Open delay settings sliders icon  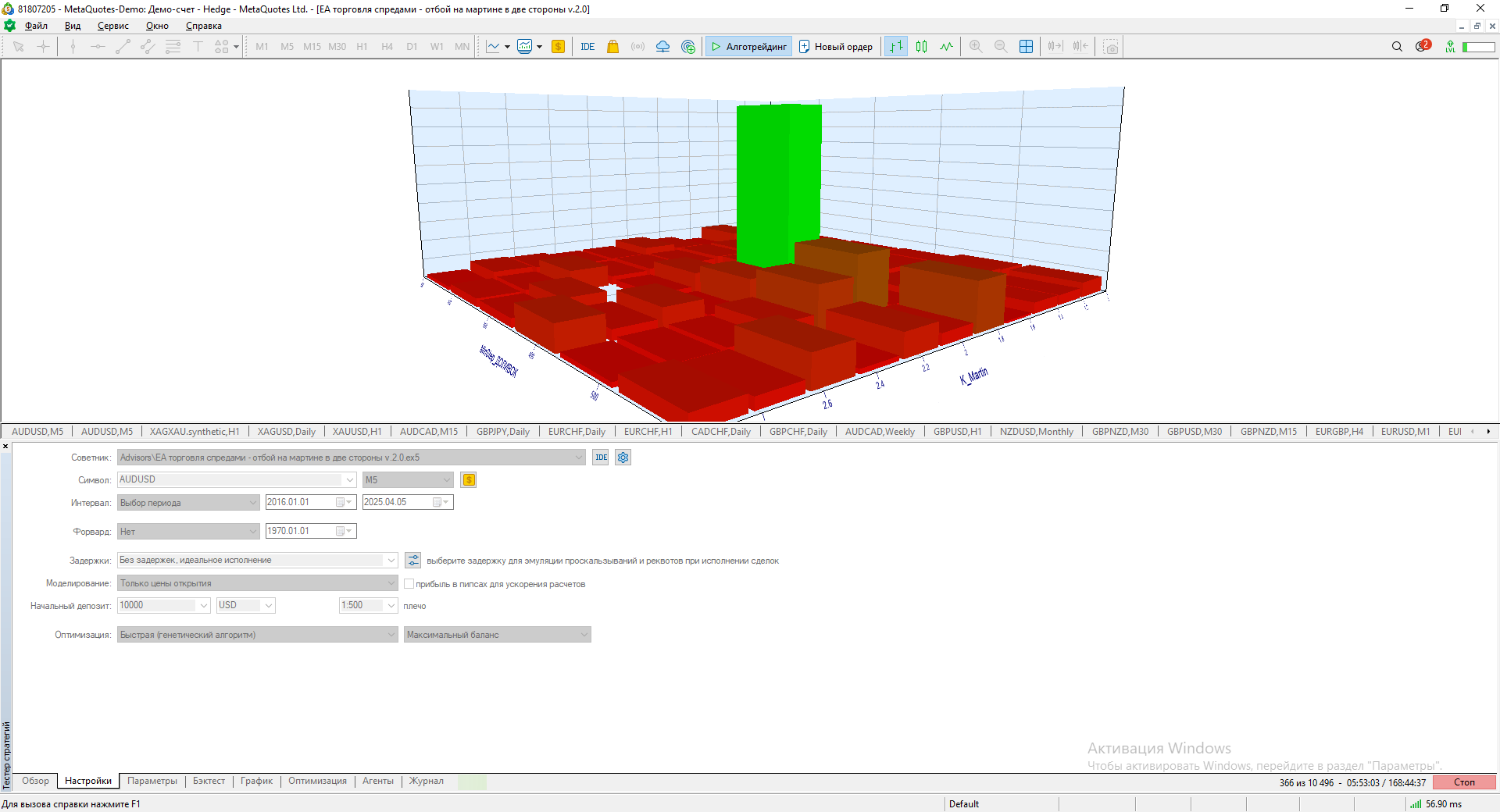(413, 561)
